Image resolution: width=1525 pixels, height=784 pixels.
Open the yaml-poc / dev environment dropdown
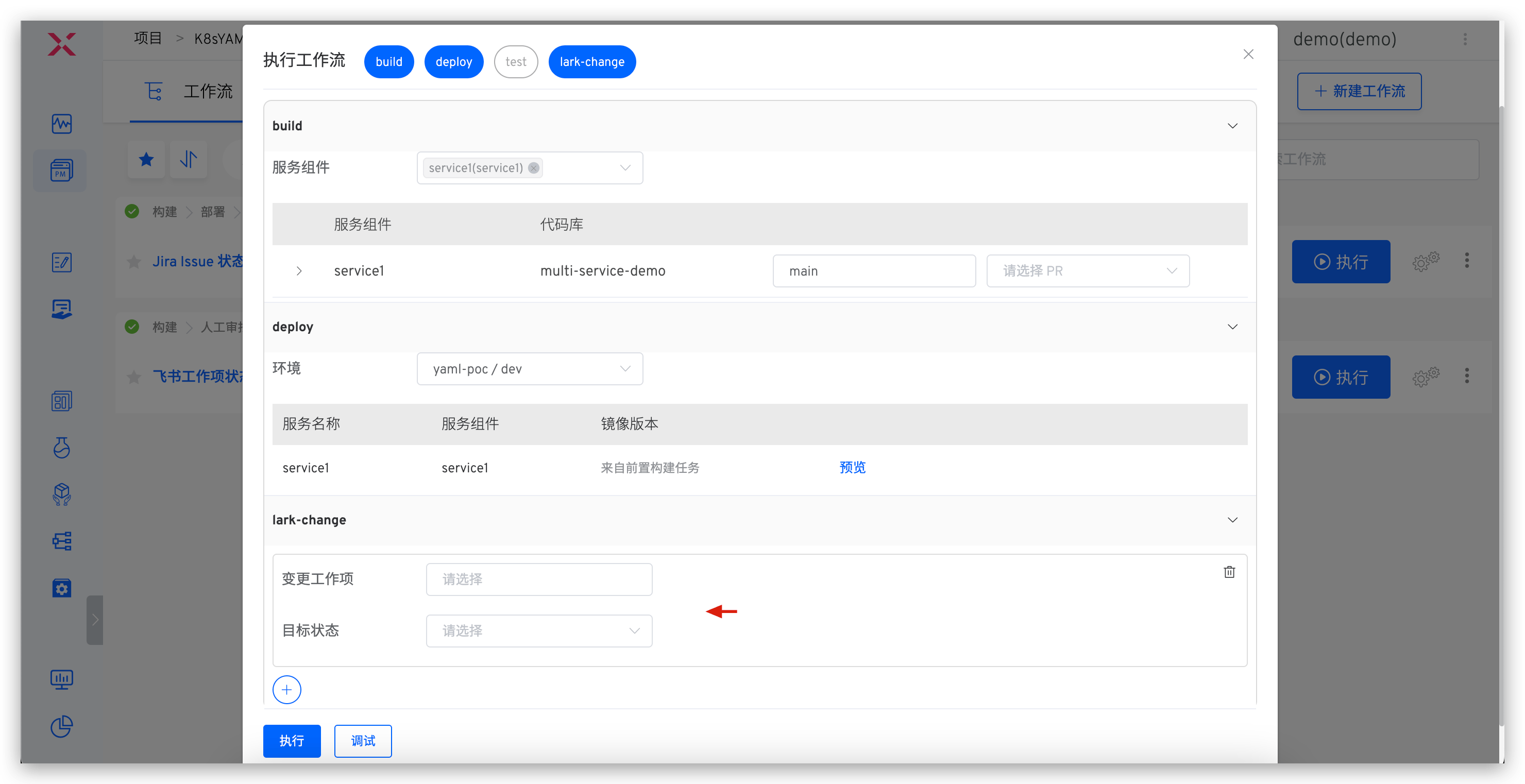pyautogui.click(x=529, y=369)
